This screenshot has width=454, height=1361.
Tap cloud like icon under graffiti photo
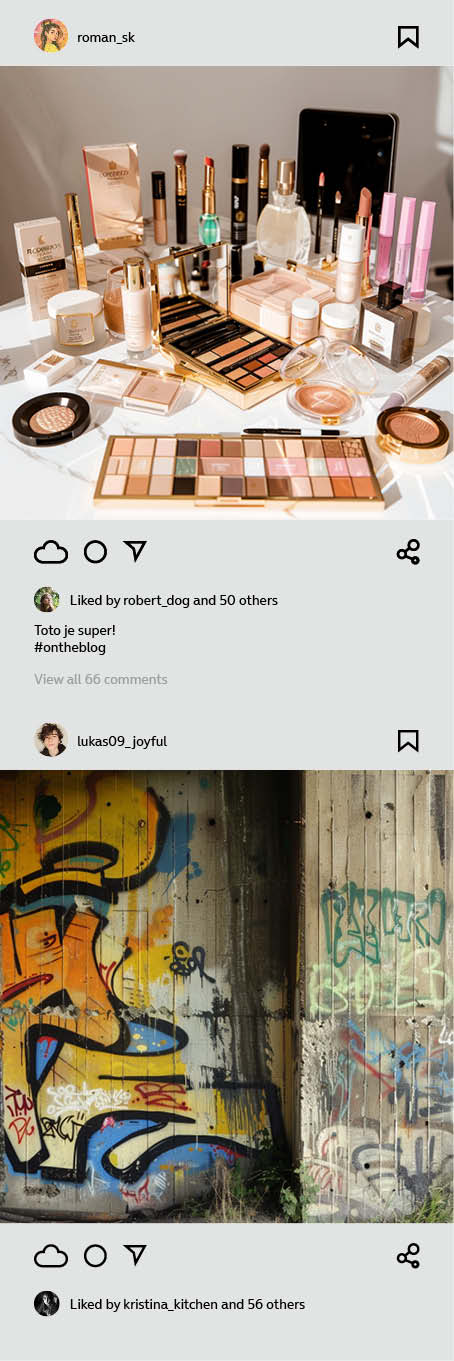(51, 1256)
